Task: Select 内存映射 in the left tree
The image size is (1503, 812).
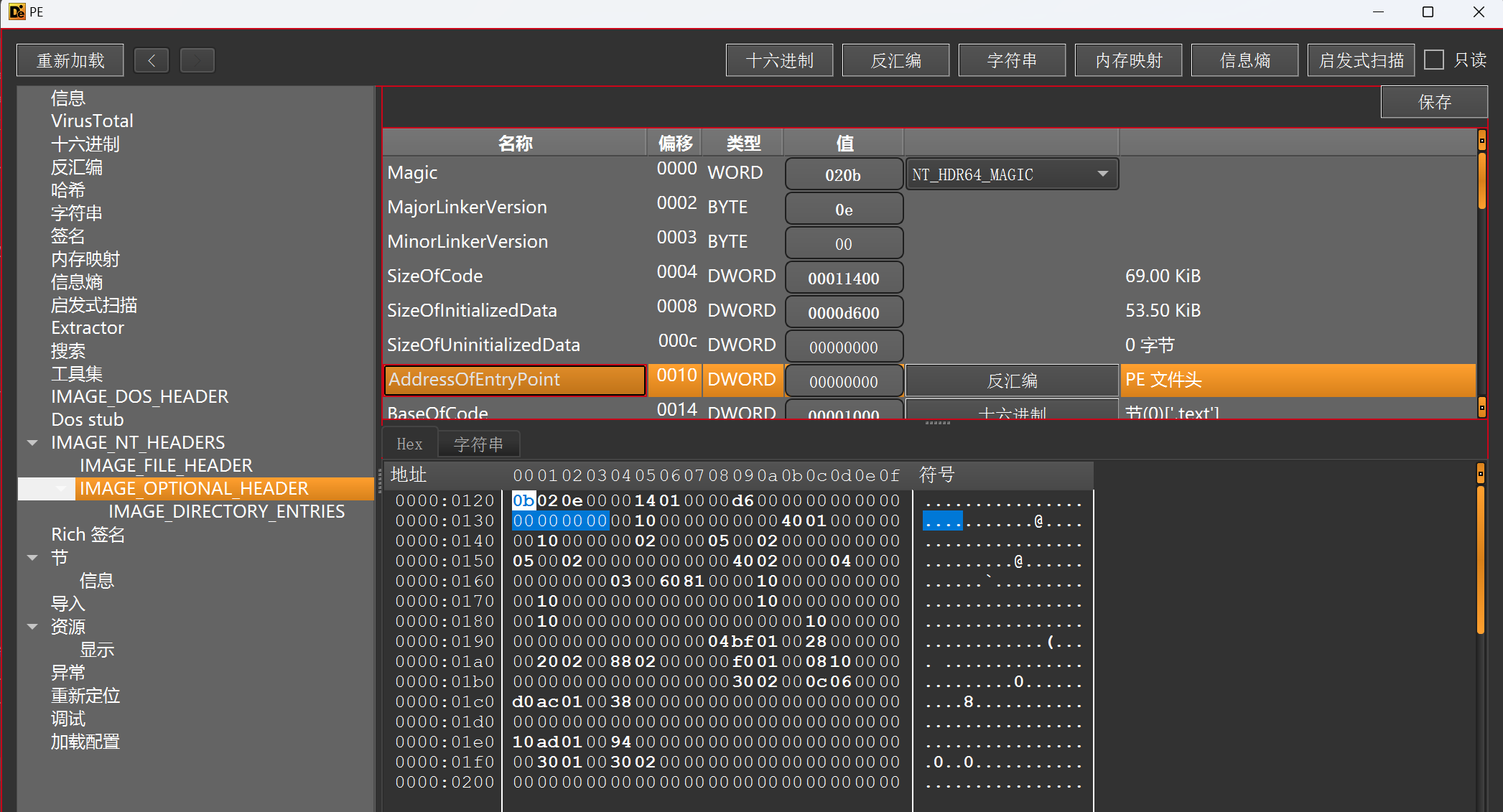Action: point(85,259)
